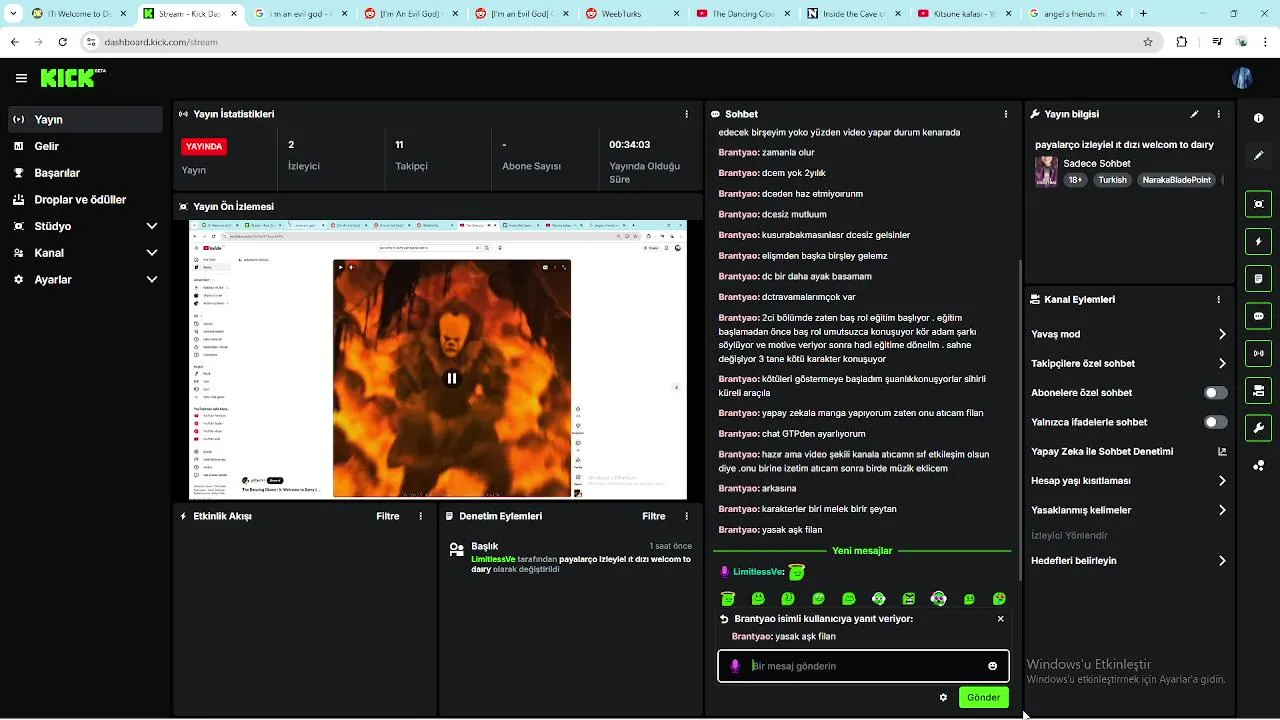Open Yapay Zeka ile Sohbet Denetimi link
The height and width of the screenshot is (720, 1280).
(1129, 451)
